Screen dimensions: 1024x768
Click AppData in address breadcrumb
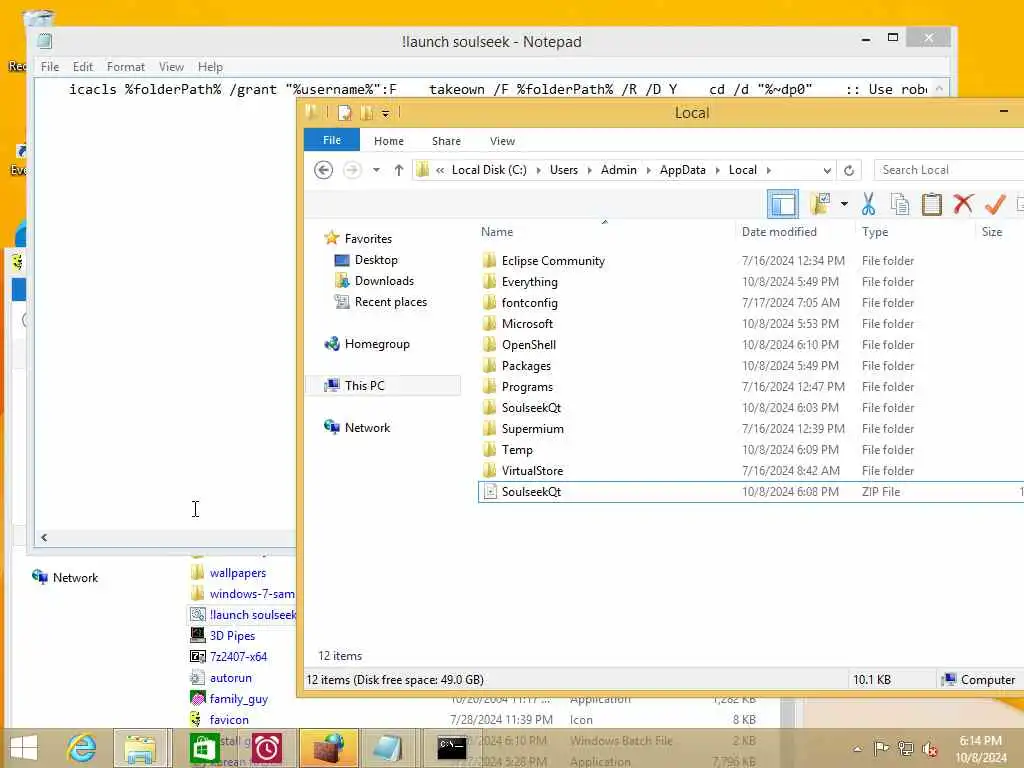(x=682, y=170)
